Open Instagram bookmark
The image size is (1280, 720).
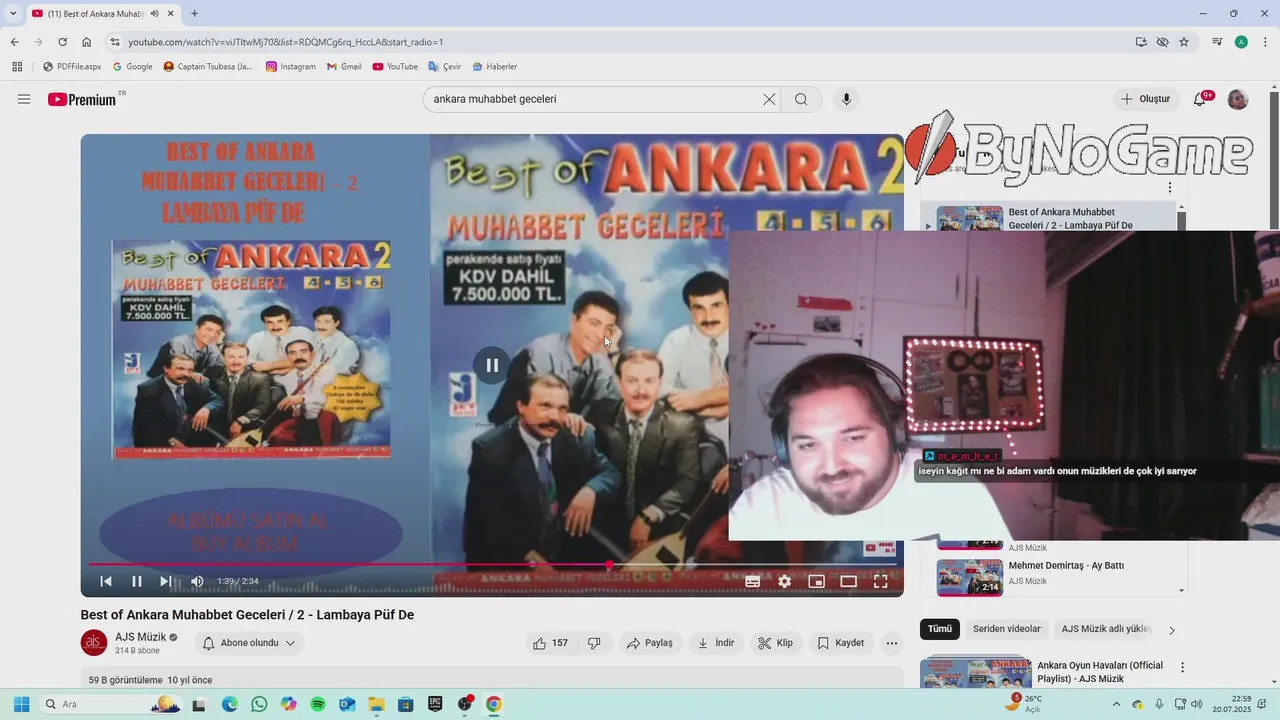pyautogui.click(x=291, y=67)
